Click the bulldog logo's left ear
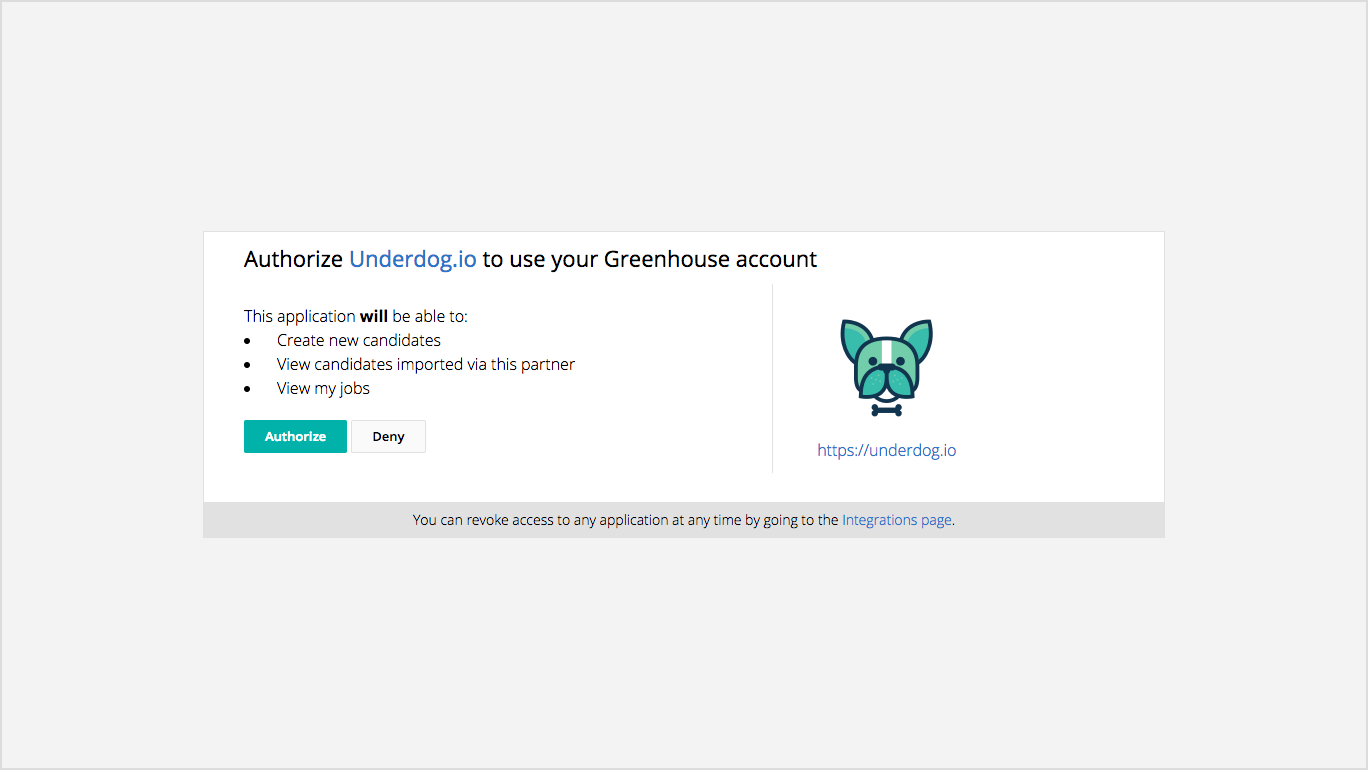Screen dimensions: 1368x770 [x=856, y=339]
